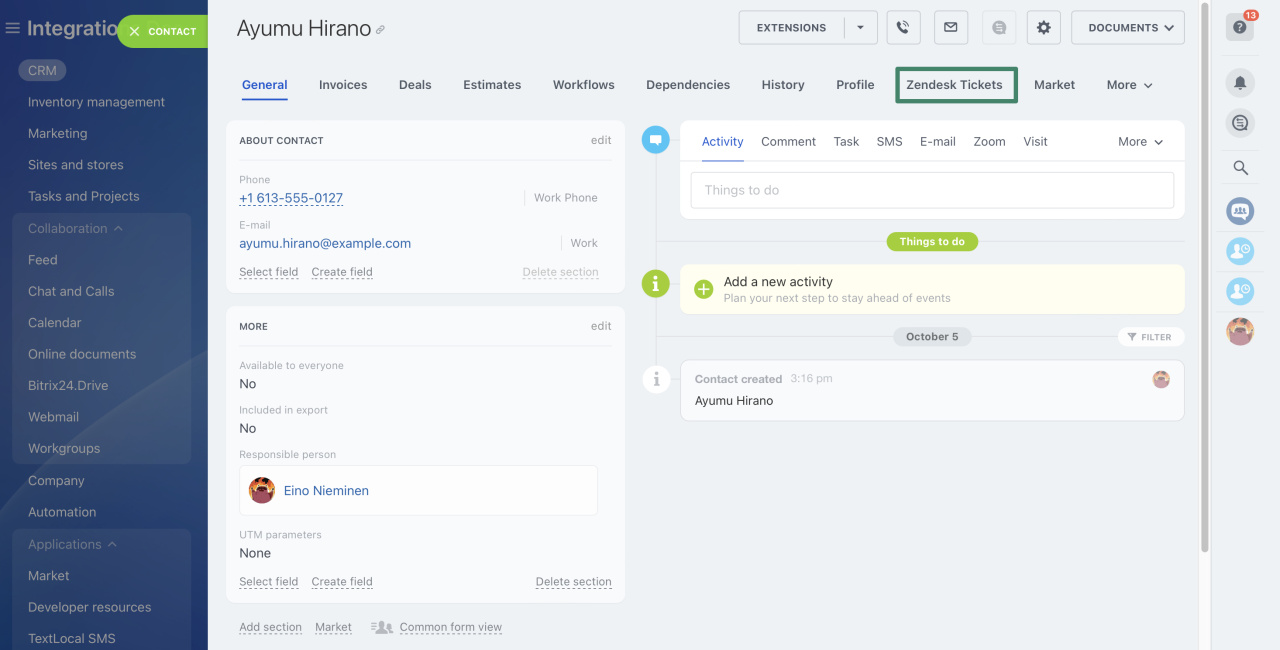Expand the More tabs menu

click(1129, 85)
